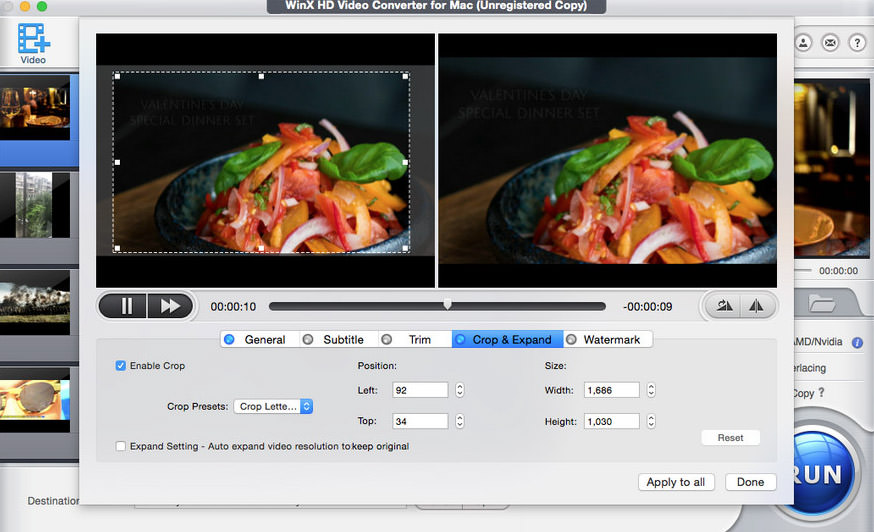The width and height of the screenshot is (874, 532).
Task: Select the Watermark tab radio button
Action: coord(571,340)
